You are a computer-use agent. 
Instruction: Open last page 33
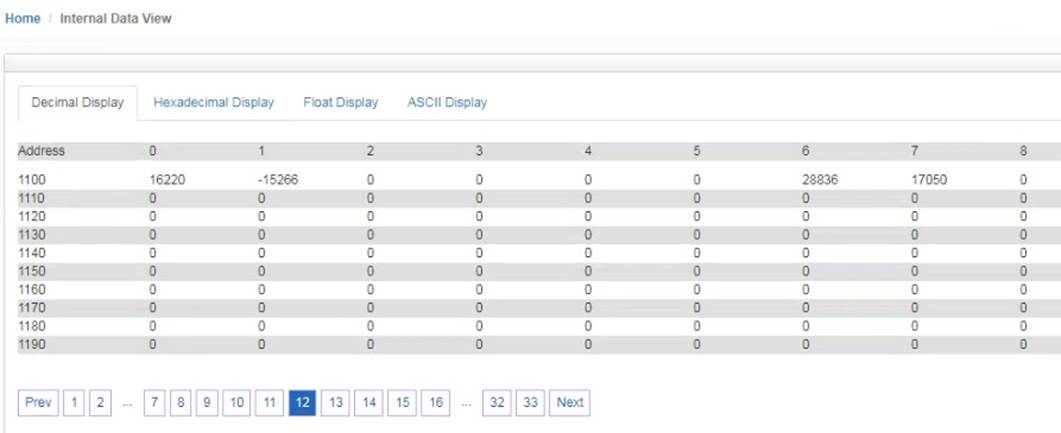coord(530,403)
